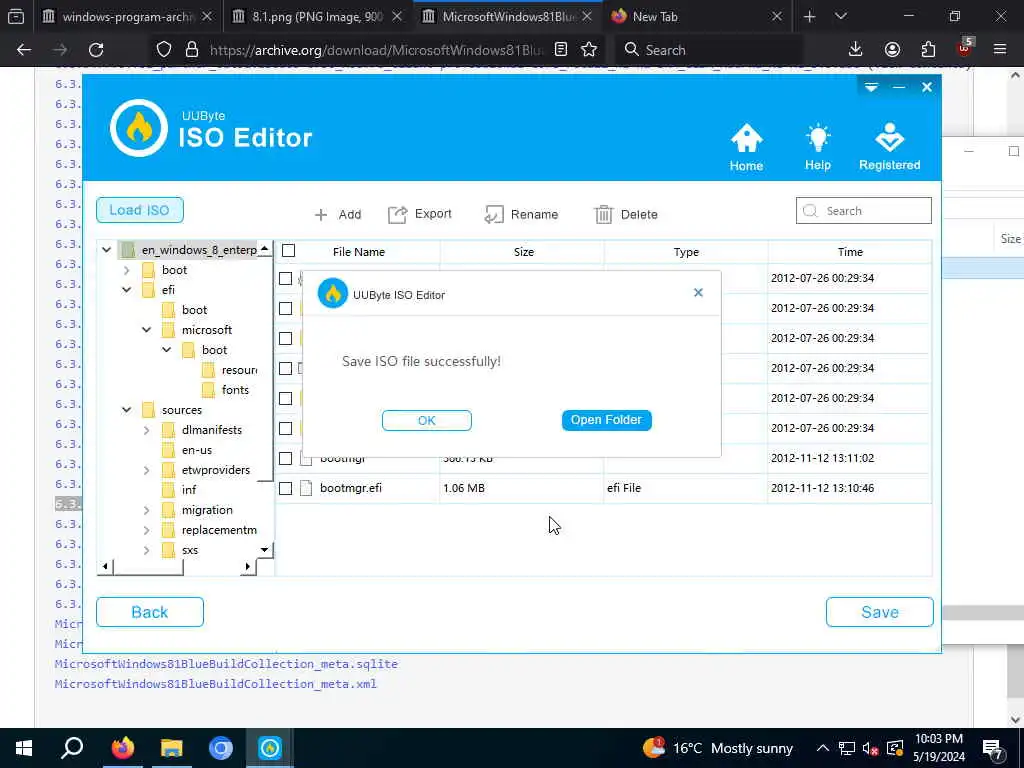Reload the page in Firefox
Viewport: 1024px width, 768px height.
[96, 50]
